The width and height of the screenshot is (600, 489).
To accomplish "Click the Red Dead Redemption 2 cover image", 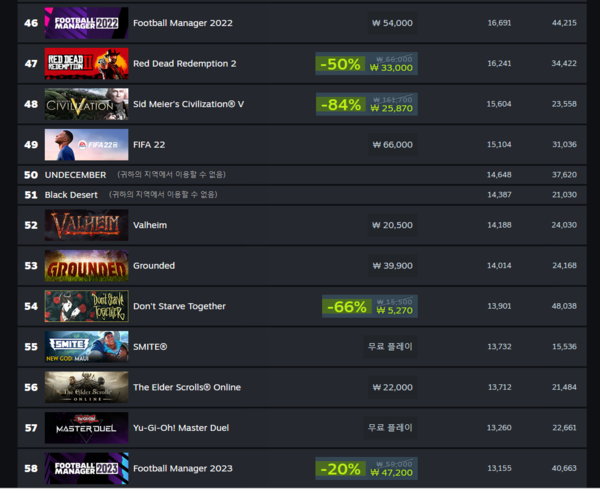I will (x=86, y=64).
